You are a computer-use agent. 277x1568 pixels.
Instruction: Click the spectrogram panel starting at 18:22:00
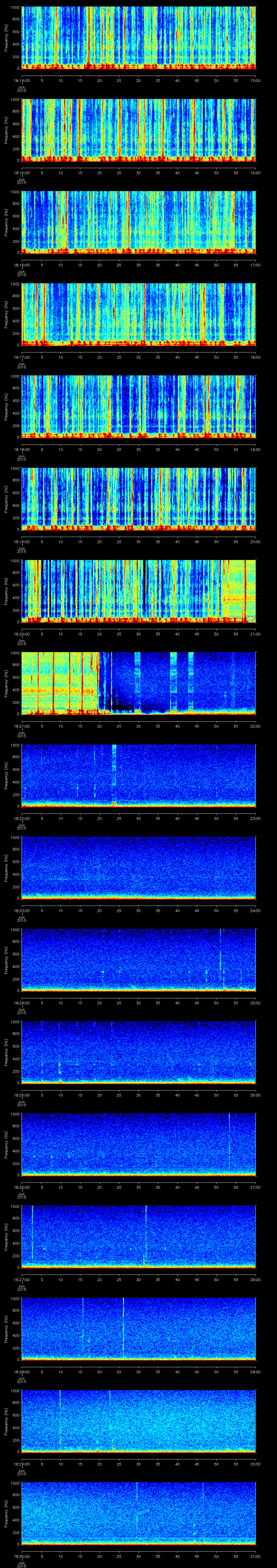[x=139, y=776]
